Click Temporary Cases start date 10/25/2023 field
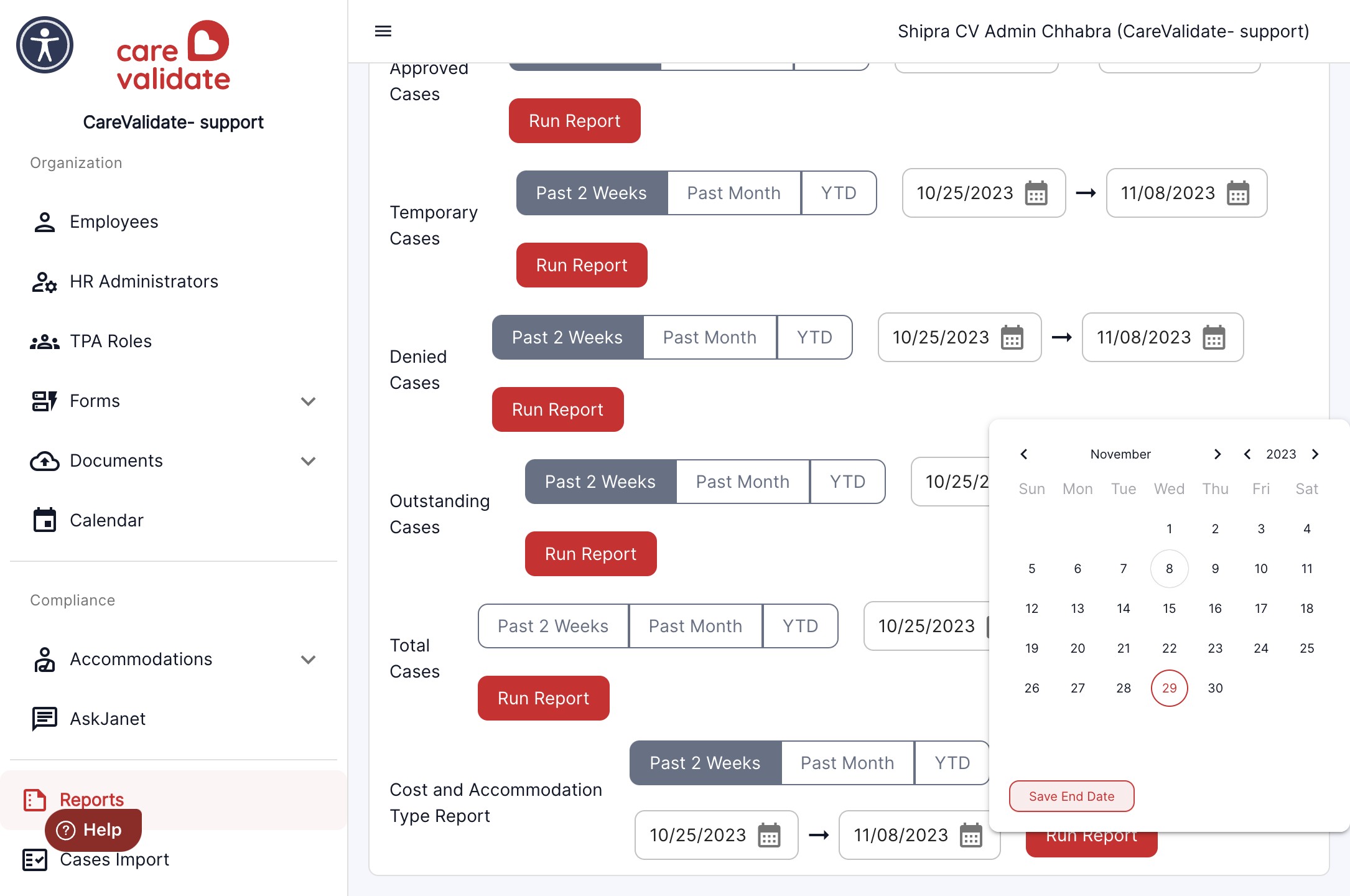Image resolution: width=1350 pixels, height=896 pixels. [x=984, y=193]
